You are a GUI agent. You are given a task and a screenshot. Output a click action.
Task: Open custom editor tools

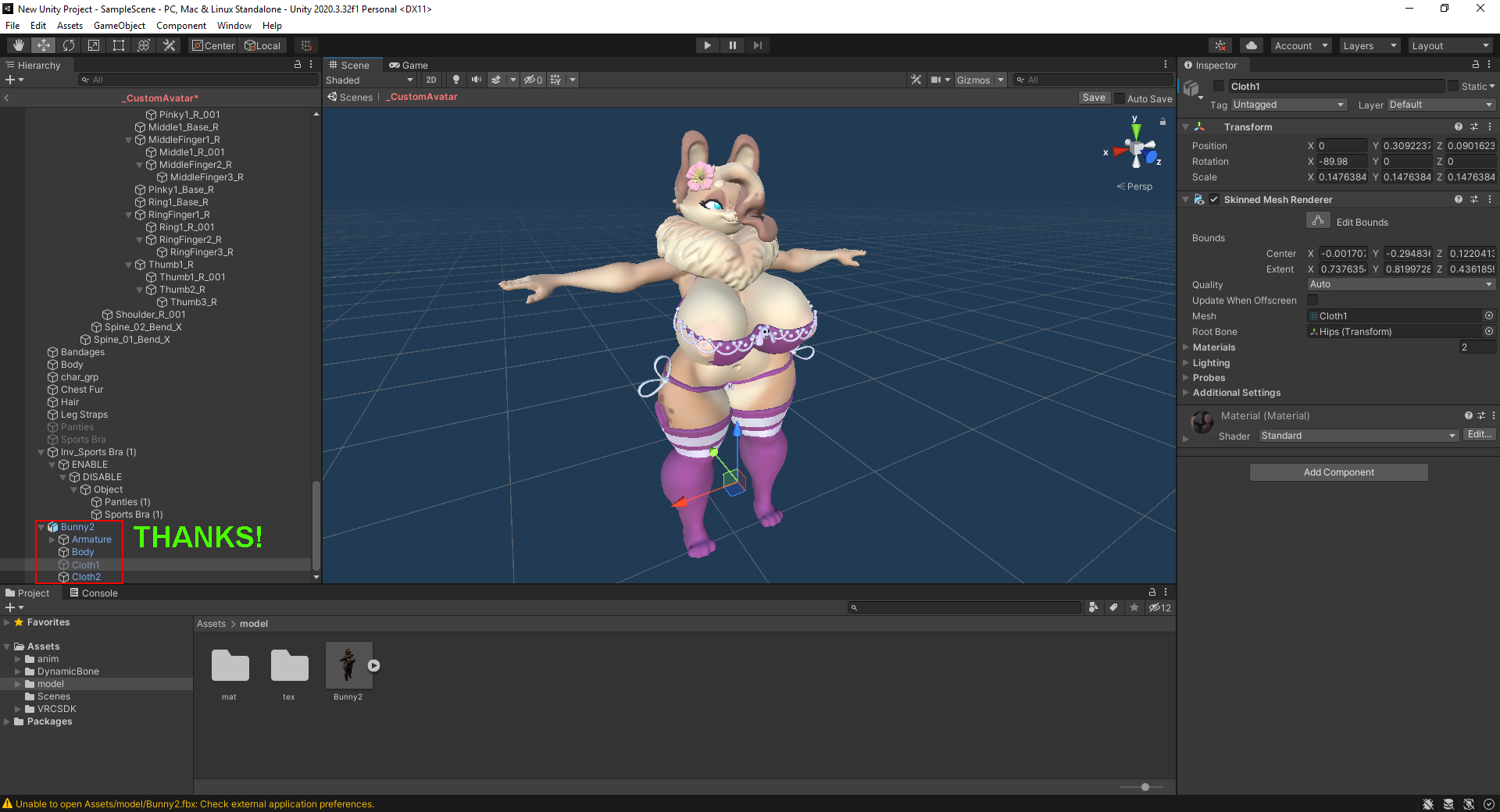169,45
